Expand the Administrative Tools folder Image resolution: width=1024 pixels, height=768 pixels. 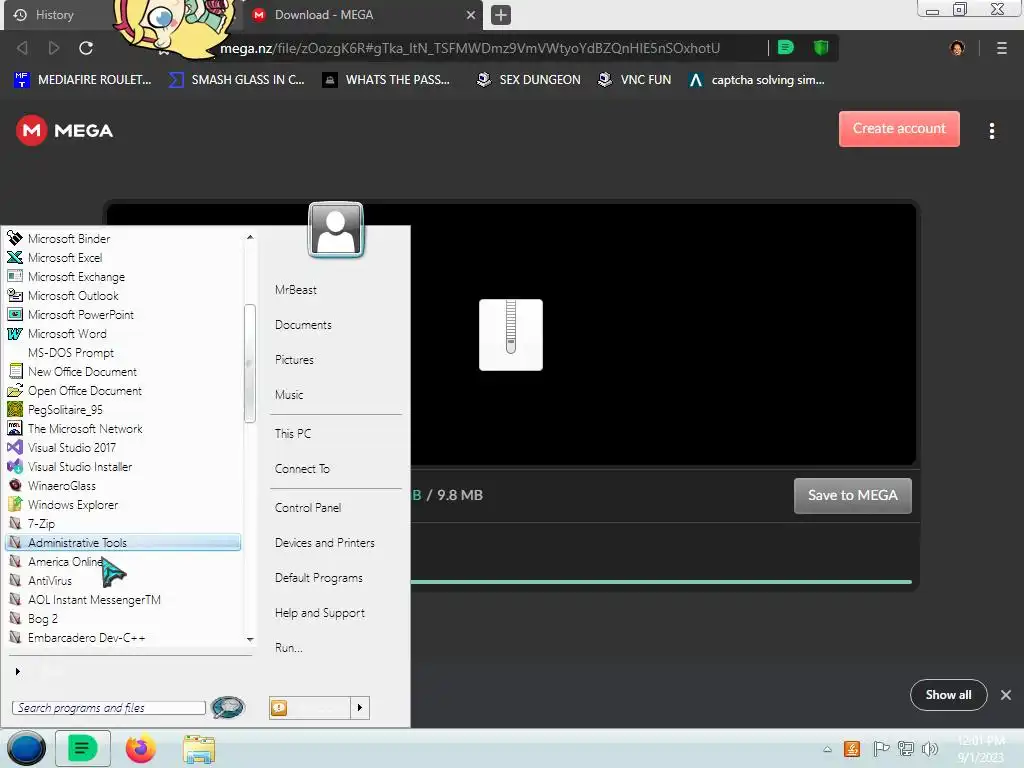click(123, 543)
